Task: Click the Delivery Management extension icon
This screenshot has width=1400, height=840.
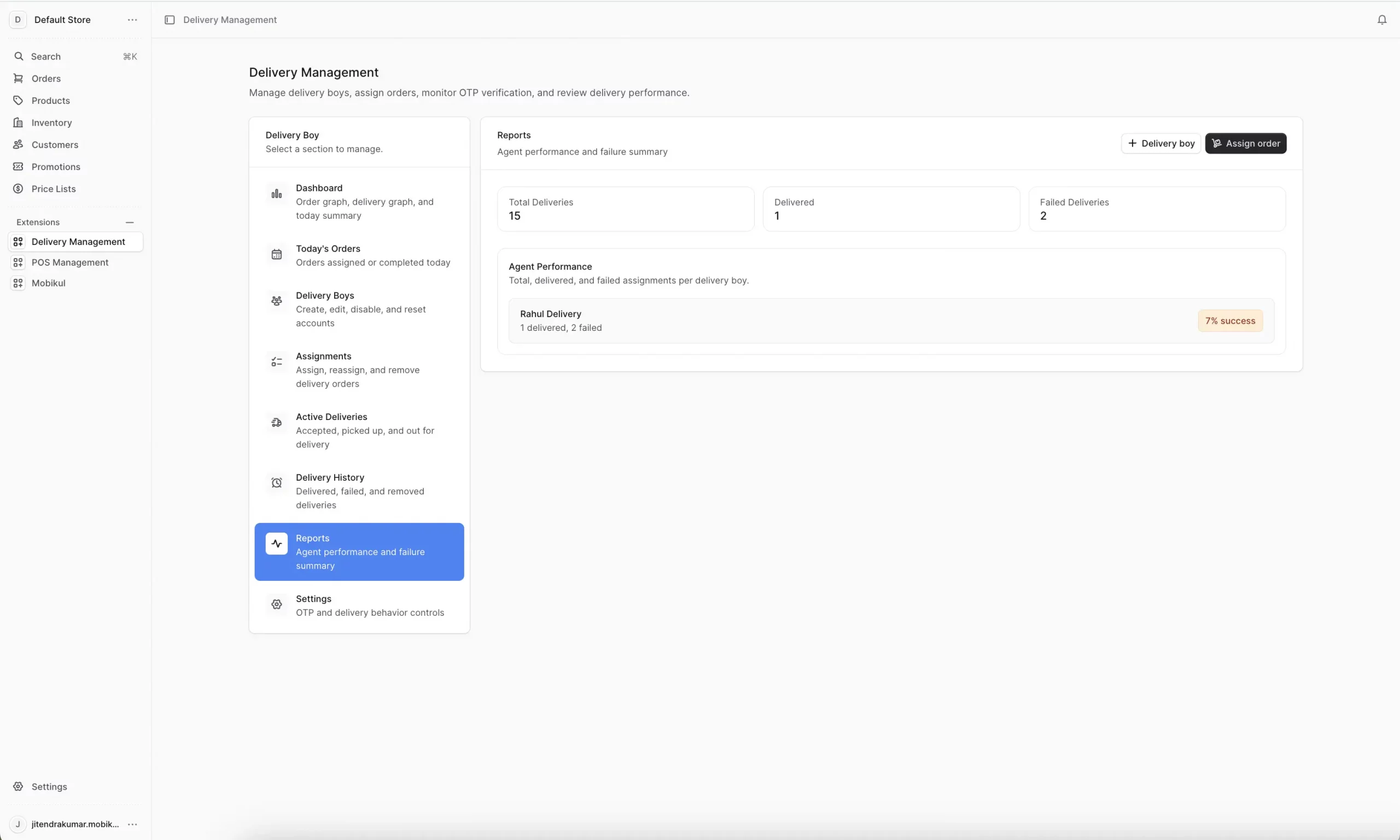Action: tap(18, 242)
